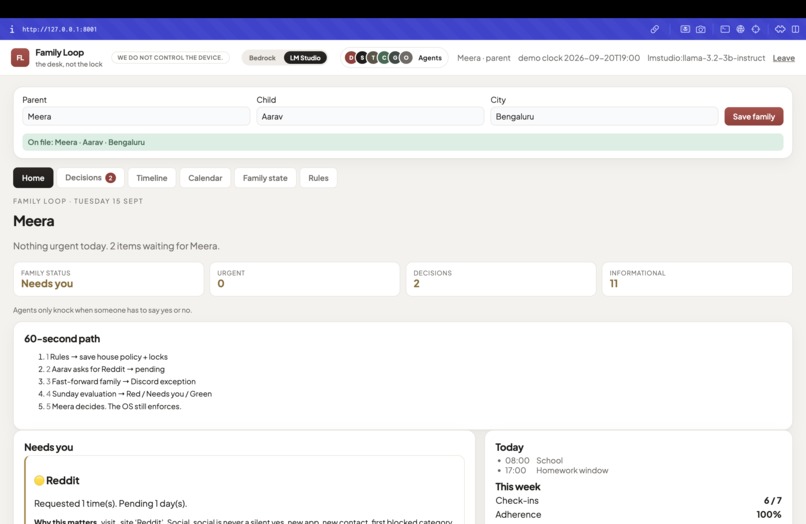Click the Save family button
Screen dimensions: 806x524
tap(754, 116)
